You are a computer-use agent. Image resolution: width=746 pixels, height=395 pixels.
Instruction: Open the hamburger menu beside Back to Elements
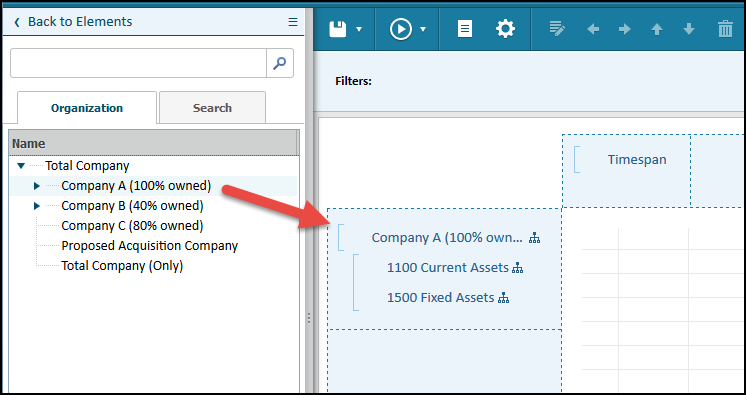pos(293,22)
